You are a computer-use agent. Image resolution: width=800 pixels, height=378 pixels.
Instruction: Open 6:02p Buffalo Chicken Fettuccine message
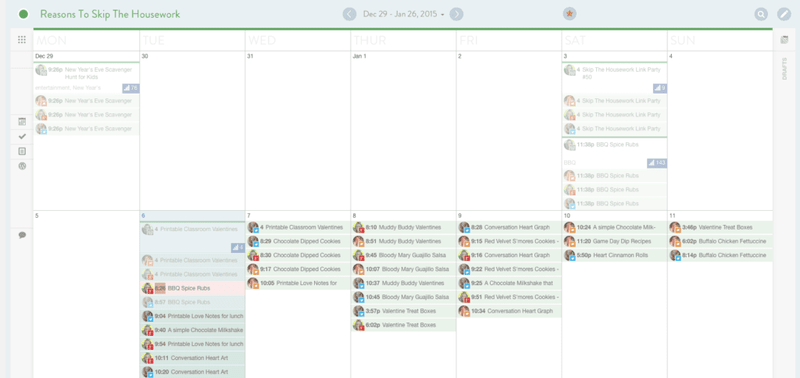[720, 241]
